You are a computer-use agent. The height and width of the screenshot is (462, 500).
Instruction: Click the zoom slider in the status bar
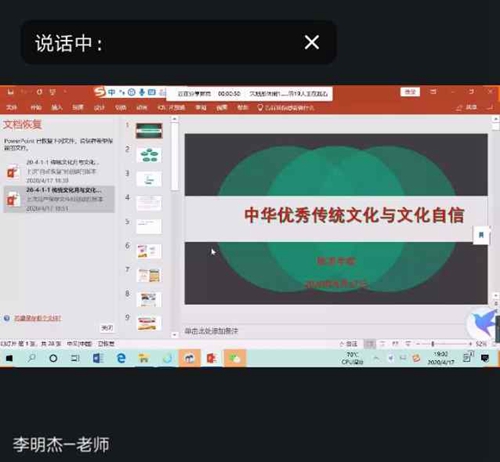pyautogui.click(x=433, y=344)
